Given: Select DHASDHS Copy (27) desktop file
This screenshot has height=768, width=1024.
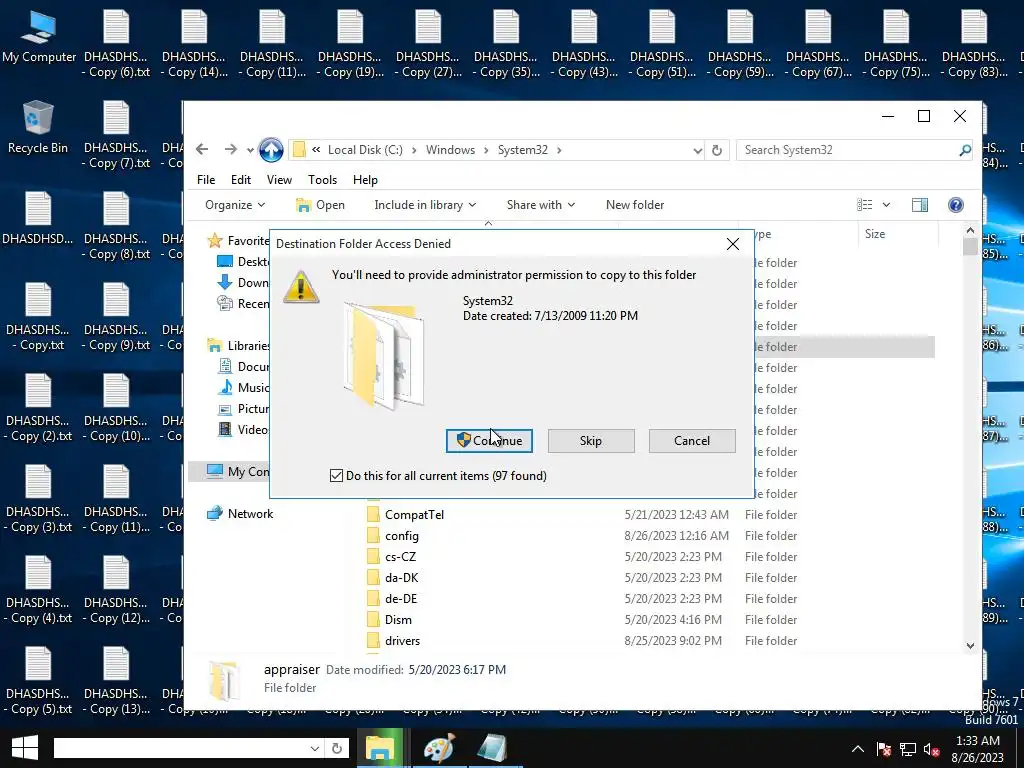Looking at the screenshot, I should 428,44.
